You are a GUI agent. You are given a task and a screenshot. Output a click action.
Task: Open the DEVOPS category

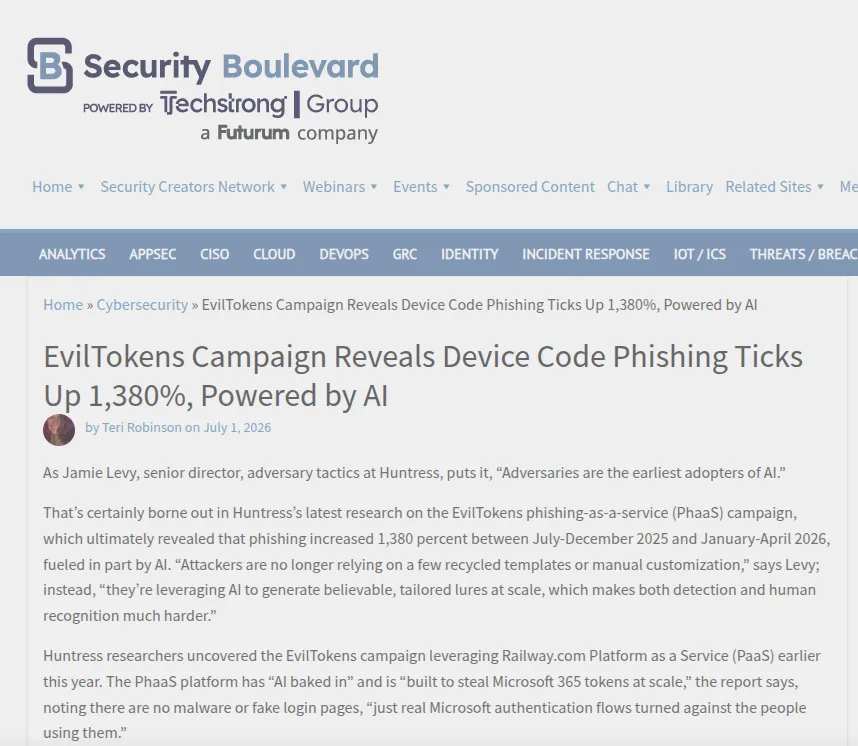coord(344,254)
